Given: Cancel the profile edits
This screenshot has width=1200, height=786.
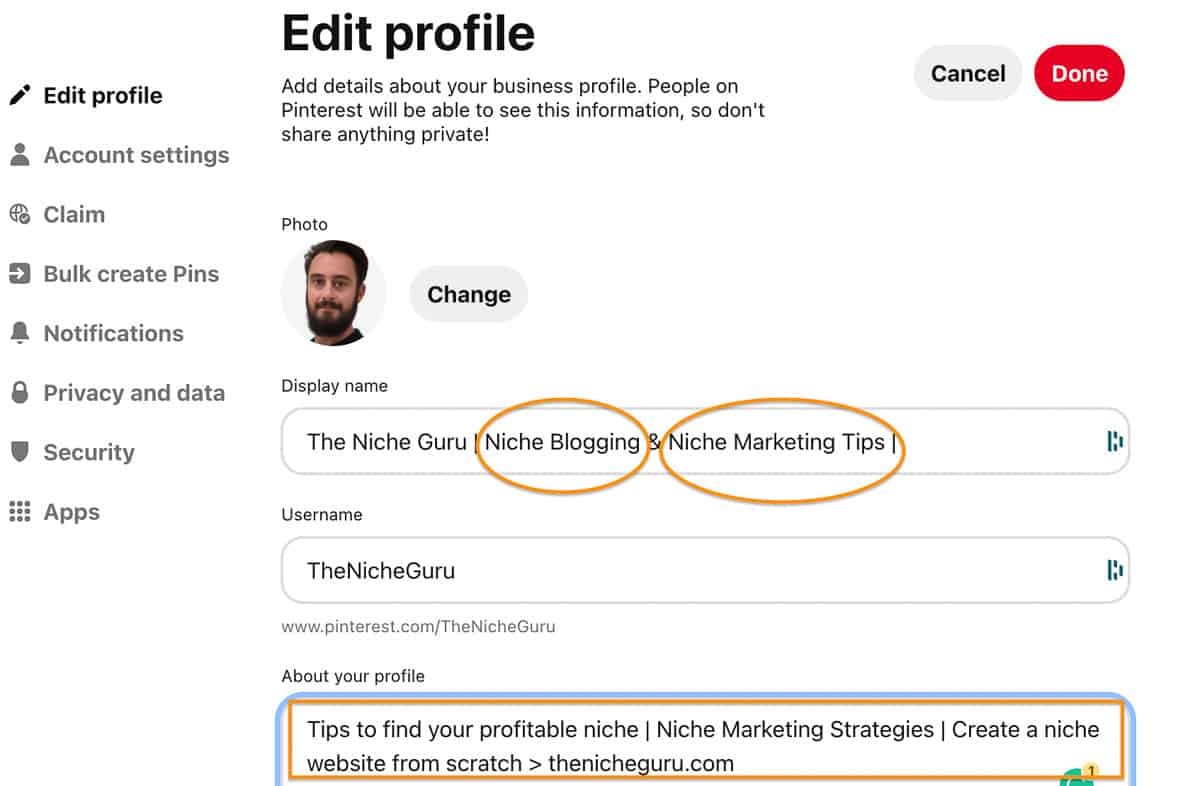Looking at the screenshot, I should tap(967, 73).
